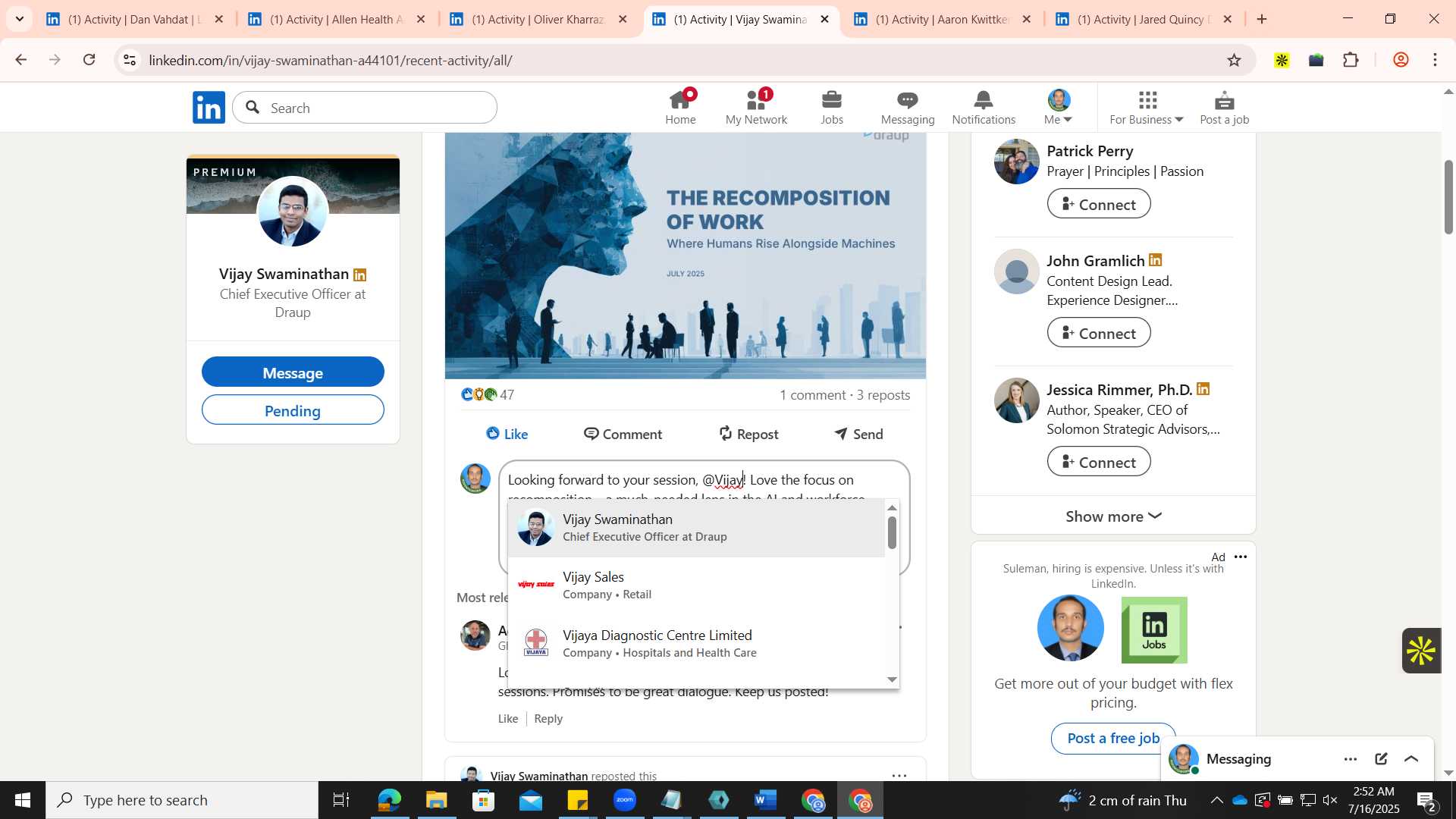Open Messaging overlay options dots
The width and height of the screenshot is (1456, 819).
click(x=1351, y=759)
